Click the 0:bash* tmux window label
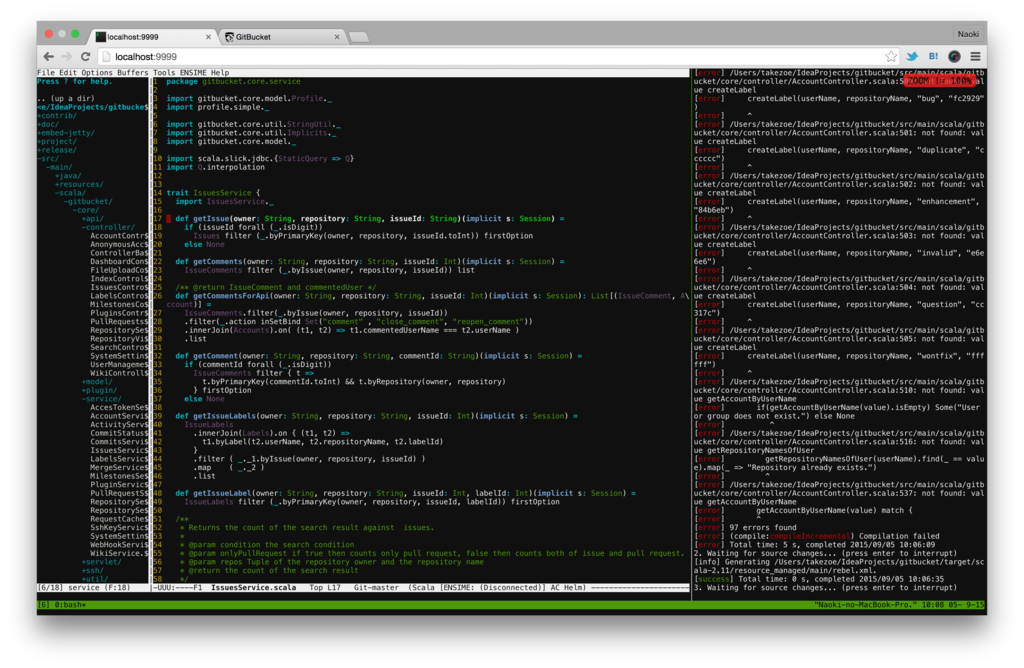1024x668 pixels. click(69, 605)
